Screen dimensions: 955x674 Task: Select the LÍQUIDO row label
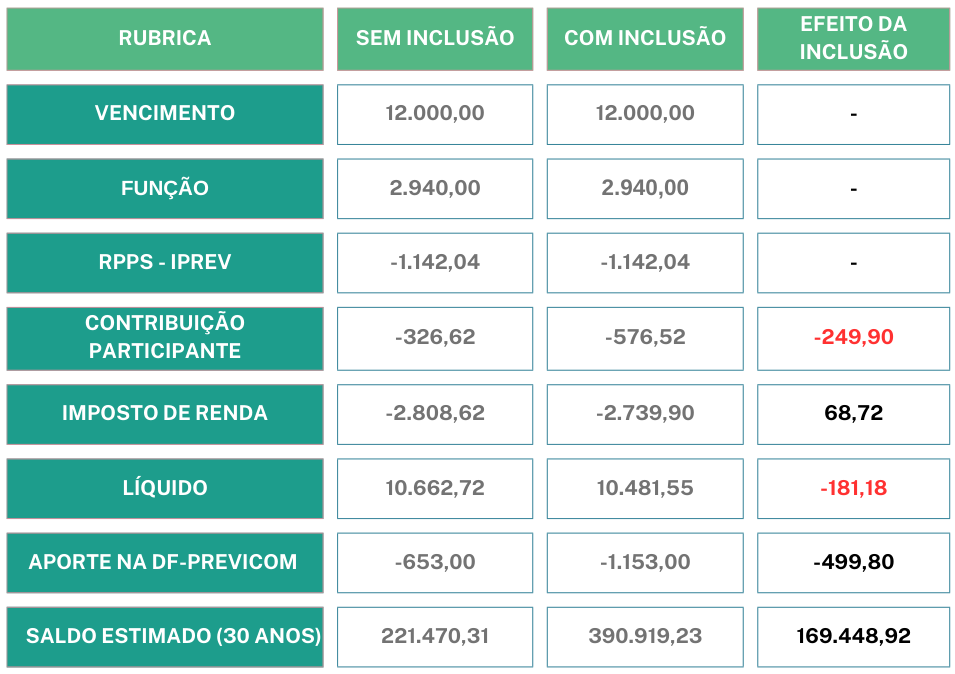165,488
